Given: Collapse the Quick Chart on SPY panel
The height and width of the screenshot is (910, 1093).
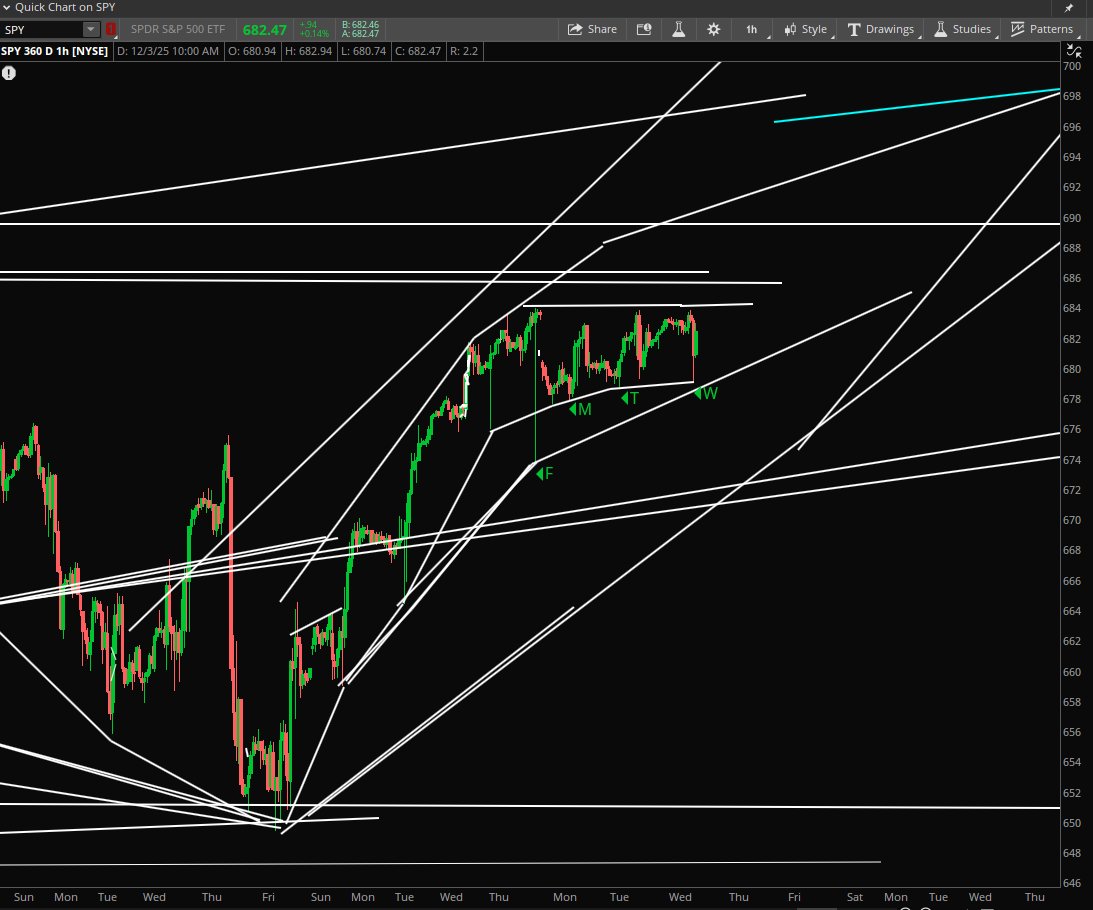Looking at the screenshot, I should 10,7.
